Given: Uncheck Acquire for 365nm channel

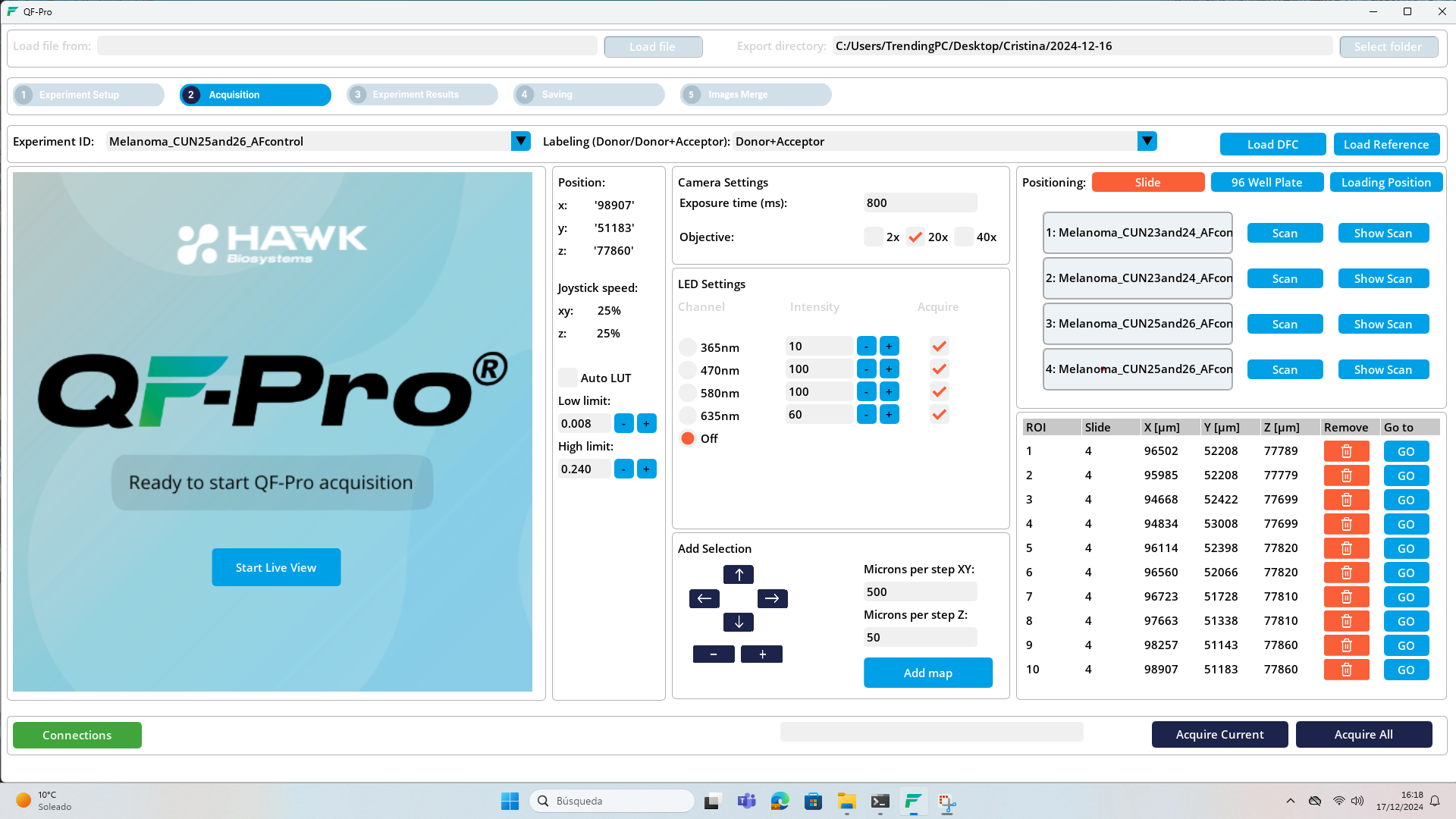Looking at the screenshot, I should [939, 347].
